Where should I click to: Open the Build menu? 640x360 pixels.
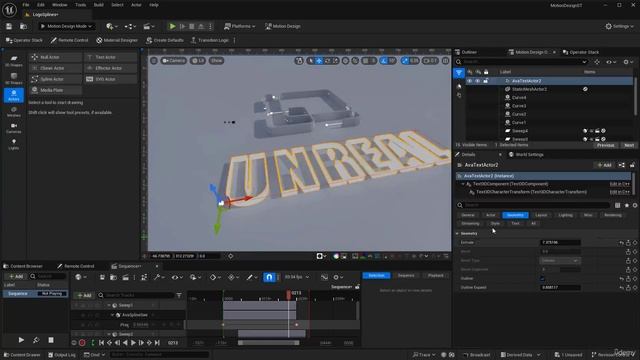click(x=99, y=5)
